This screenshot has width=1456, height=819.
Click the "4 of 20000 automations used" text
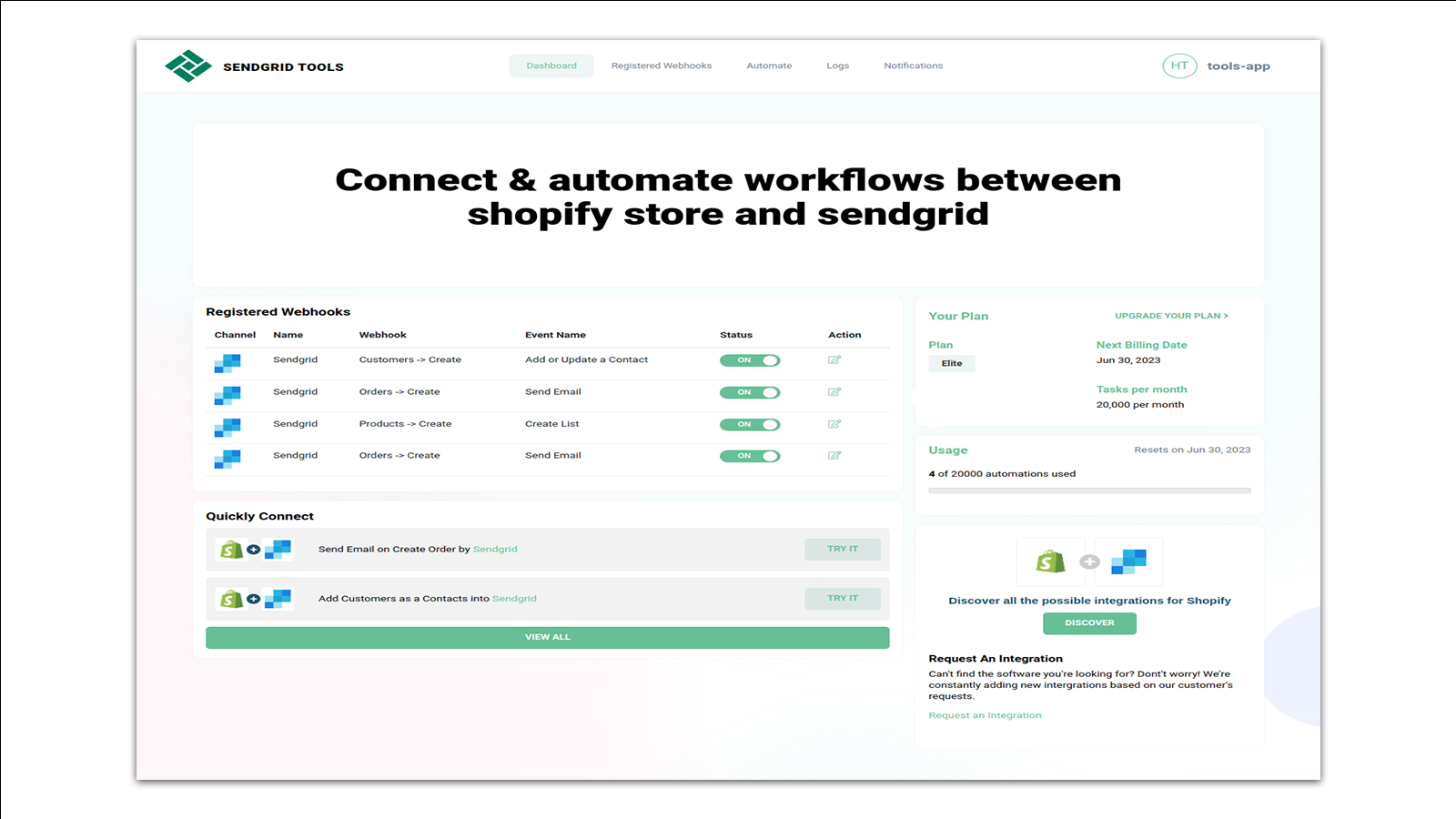1002,474
